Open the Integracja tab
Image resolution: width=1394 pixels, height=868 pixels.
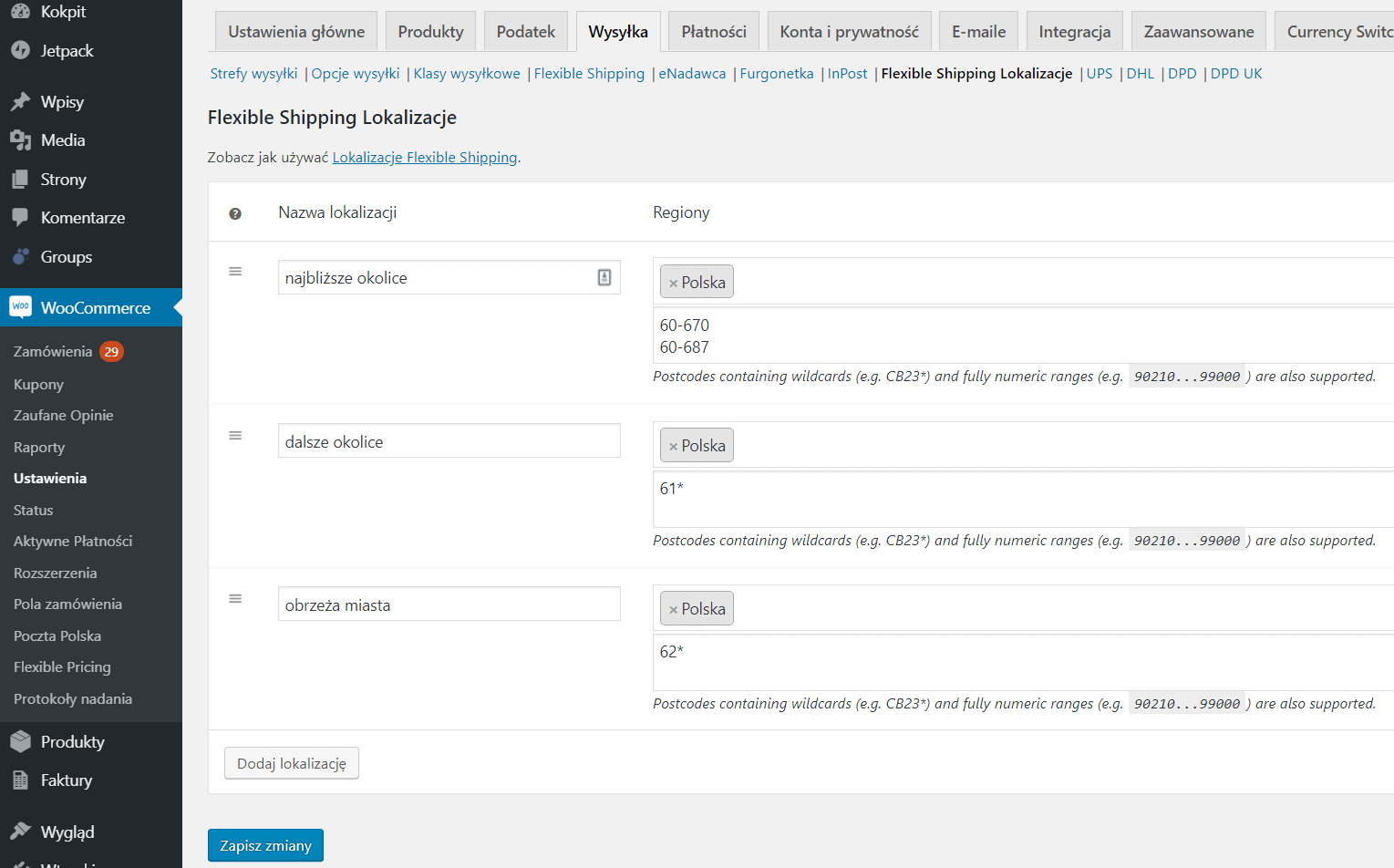(1075, 32)
